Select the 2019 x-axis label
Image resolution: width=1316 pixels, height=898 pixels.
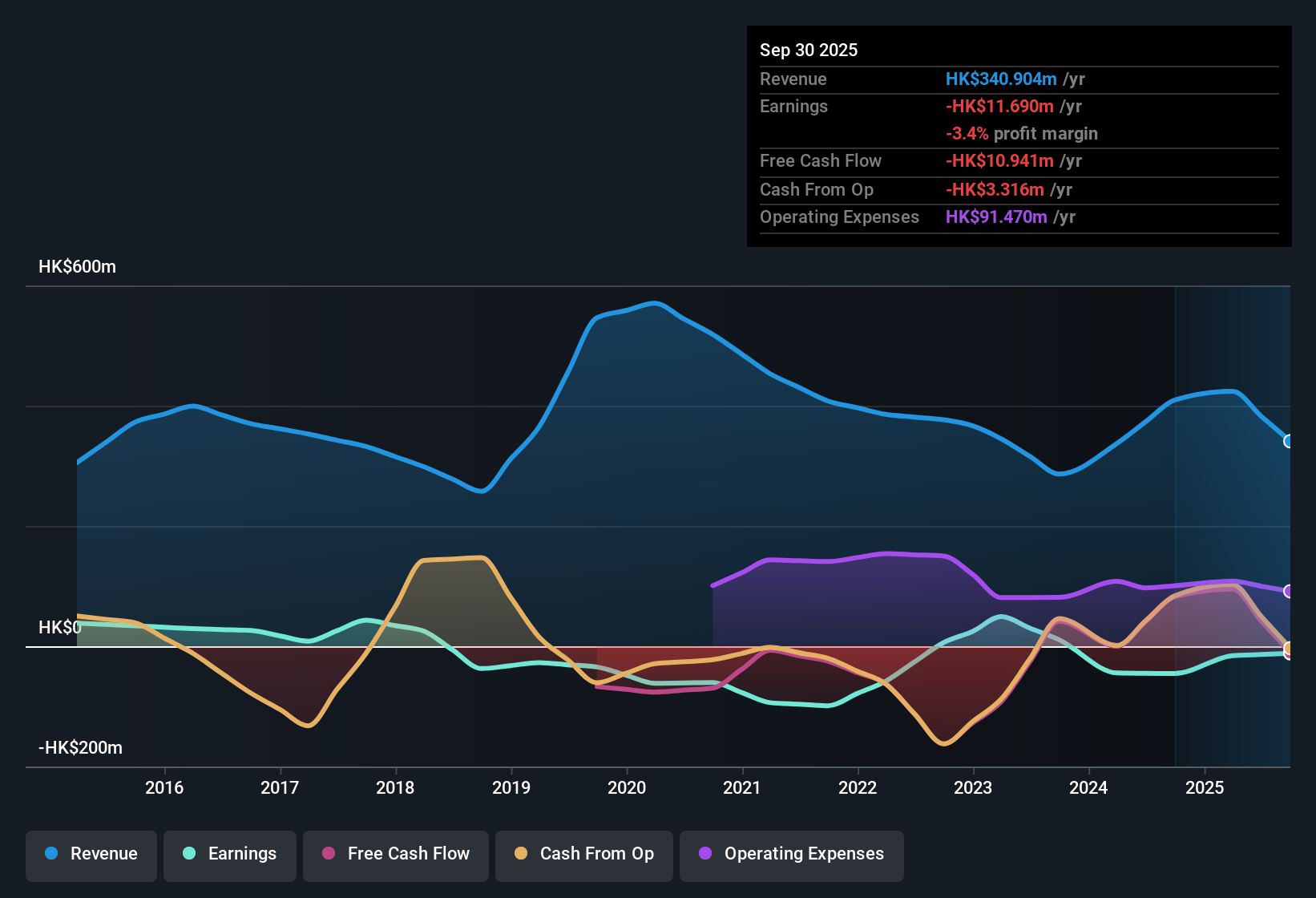[511, 787]
